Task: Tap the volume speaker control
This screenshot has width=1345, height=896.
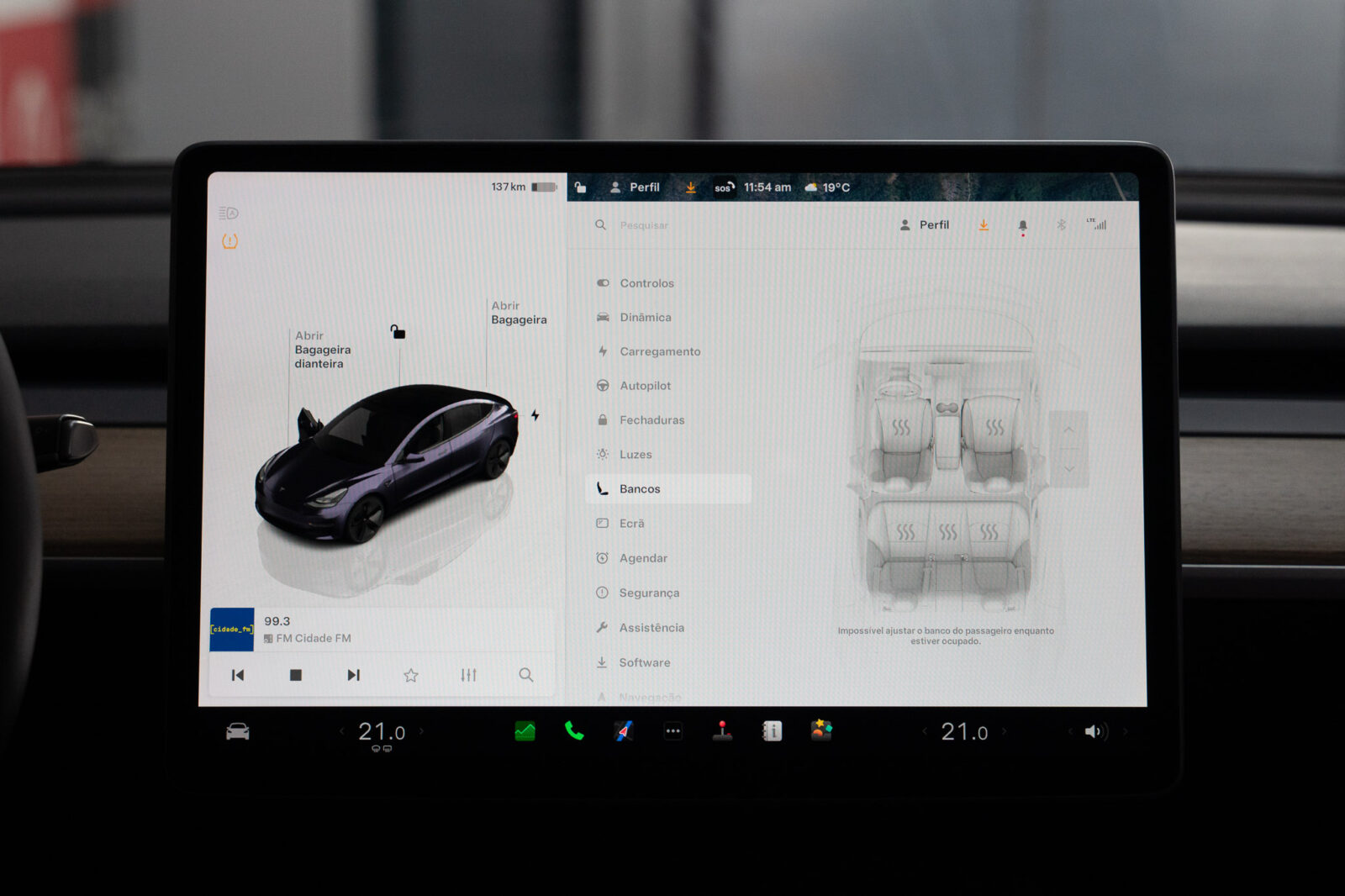Action: pyautogui.click(x=1094, y=731)
